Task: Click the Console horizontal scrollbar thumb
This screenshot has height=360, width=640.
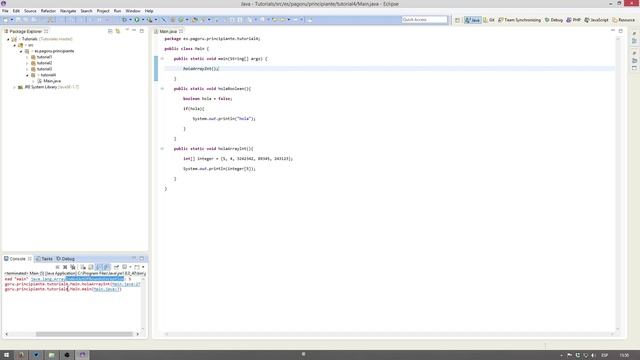Action: pyautogui.click(x=84, y=334)
